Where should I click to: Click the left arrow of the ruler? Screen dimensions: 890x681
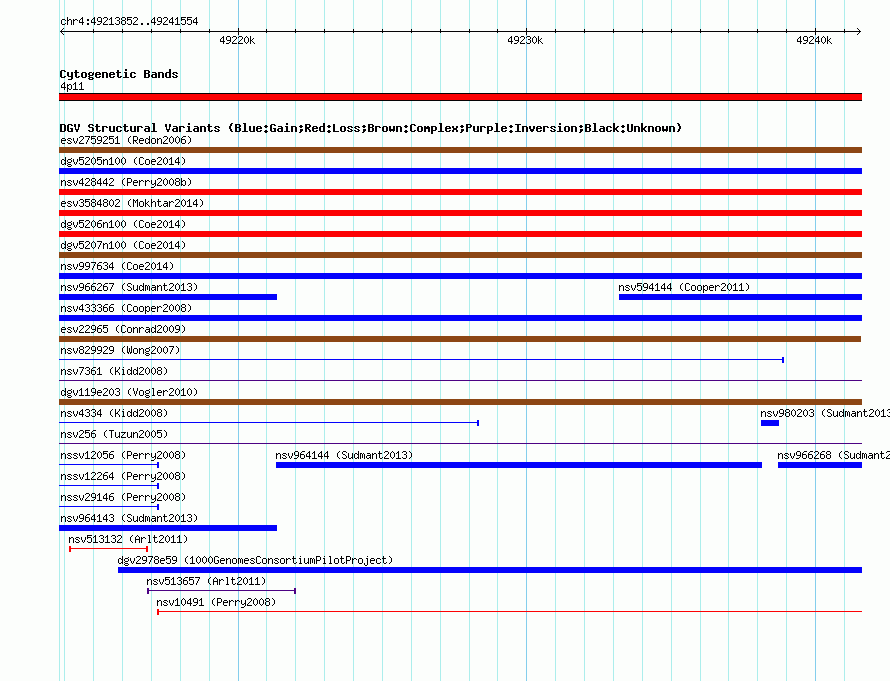coord(62,31)
